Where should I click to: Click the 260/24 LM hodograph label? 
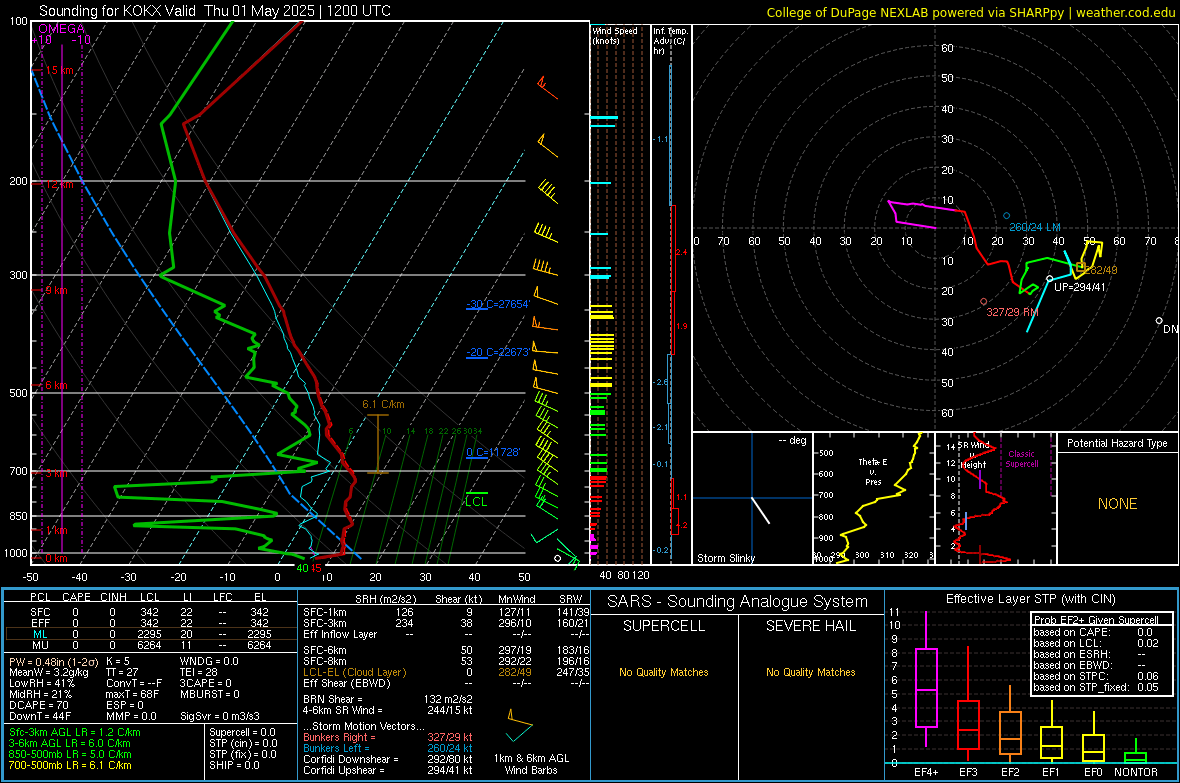click(1036, 227)
